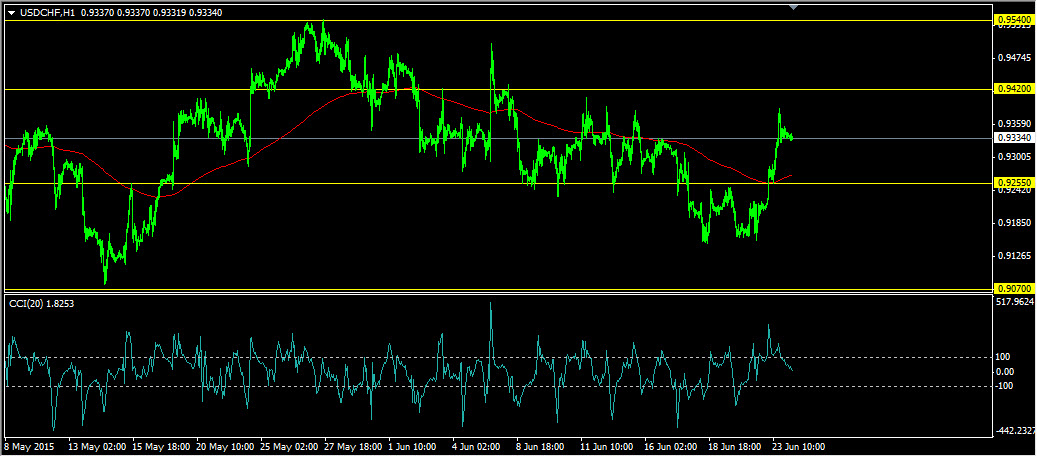Click the 16 Jun 02:00 time label
The image size is (1037, 457).
click(673, 446)
